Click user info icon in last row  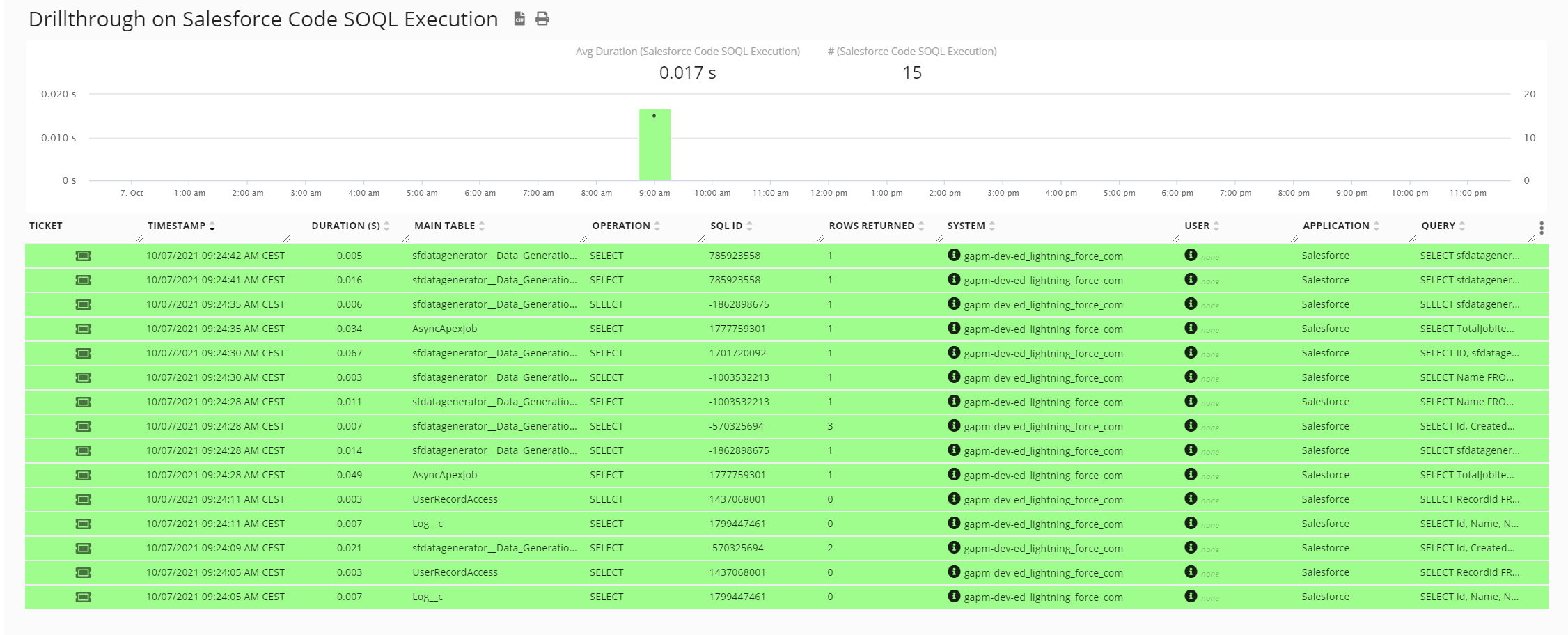tap(1191, 597)
